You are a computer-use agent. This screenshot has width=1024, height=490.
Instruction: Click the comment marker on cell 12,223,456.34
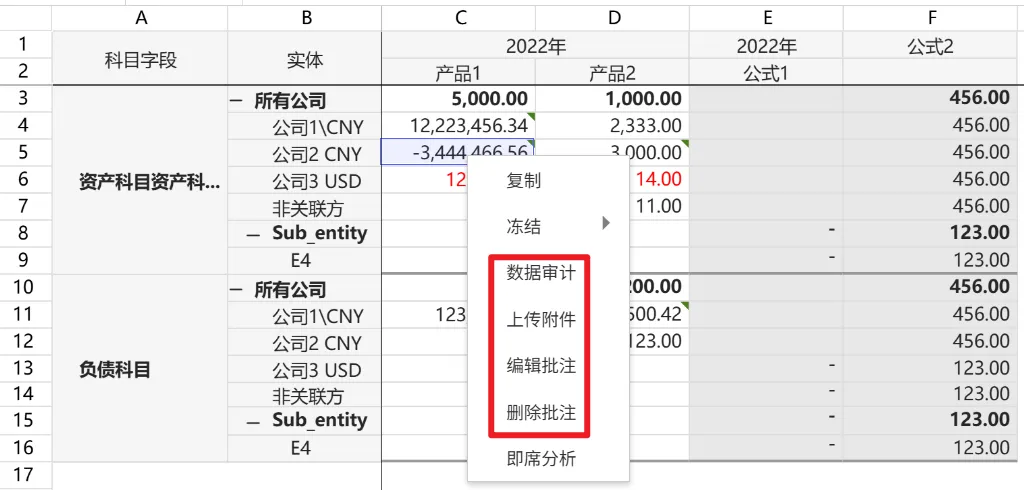tap(531, 117)
